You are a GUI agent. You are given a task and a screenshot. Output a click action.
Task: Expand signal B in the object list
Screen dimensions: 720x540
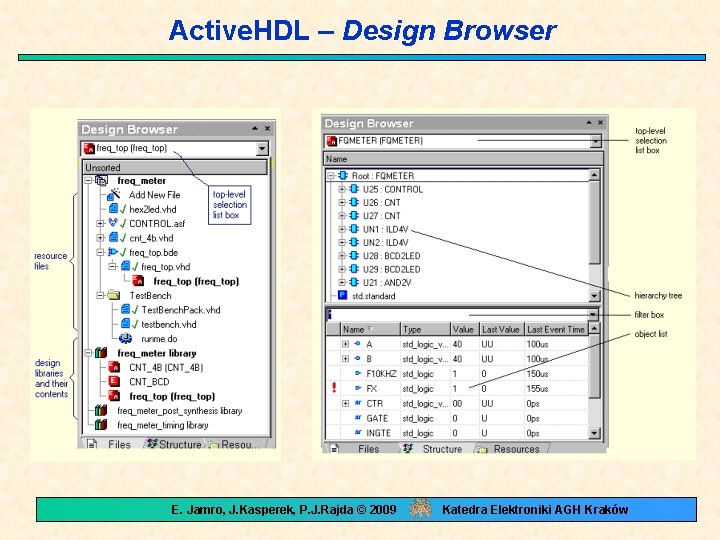pos(345,358)
